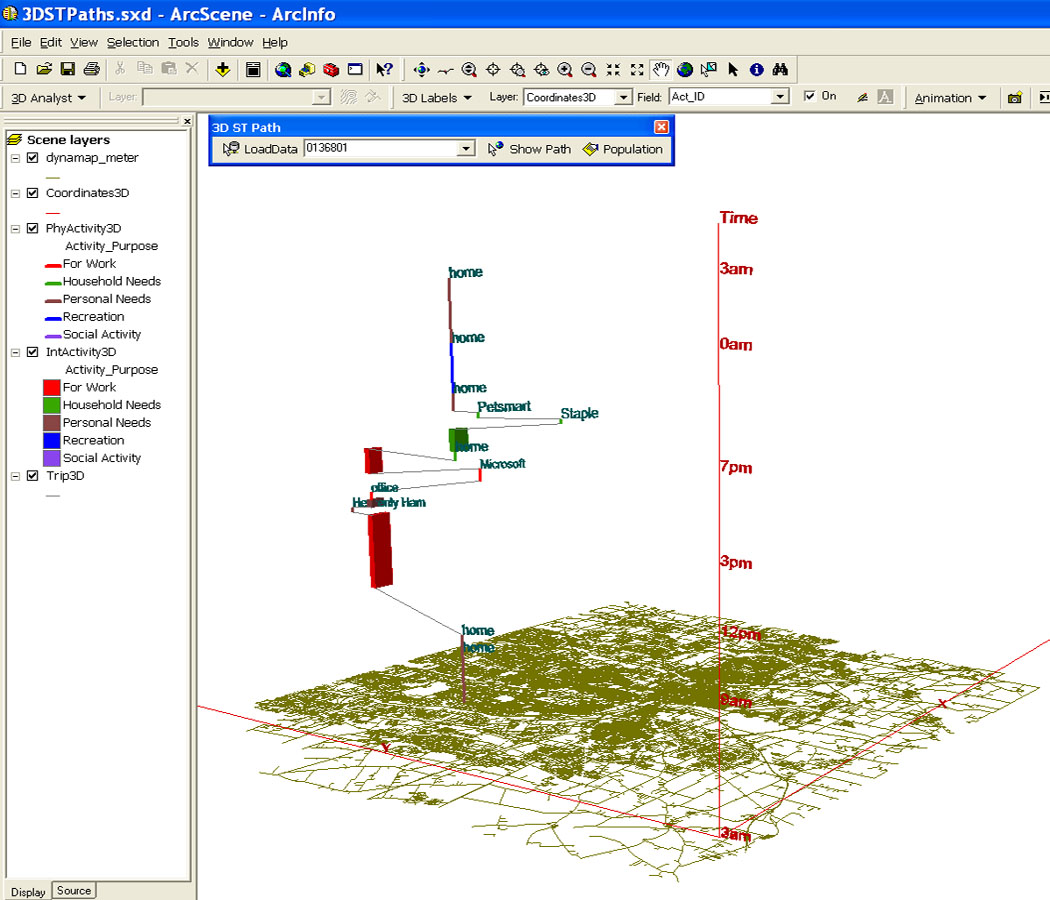
Task: Collapse the PhyActivity3D layer tree
Action: pos(15,229)
